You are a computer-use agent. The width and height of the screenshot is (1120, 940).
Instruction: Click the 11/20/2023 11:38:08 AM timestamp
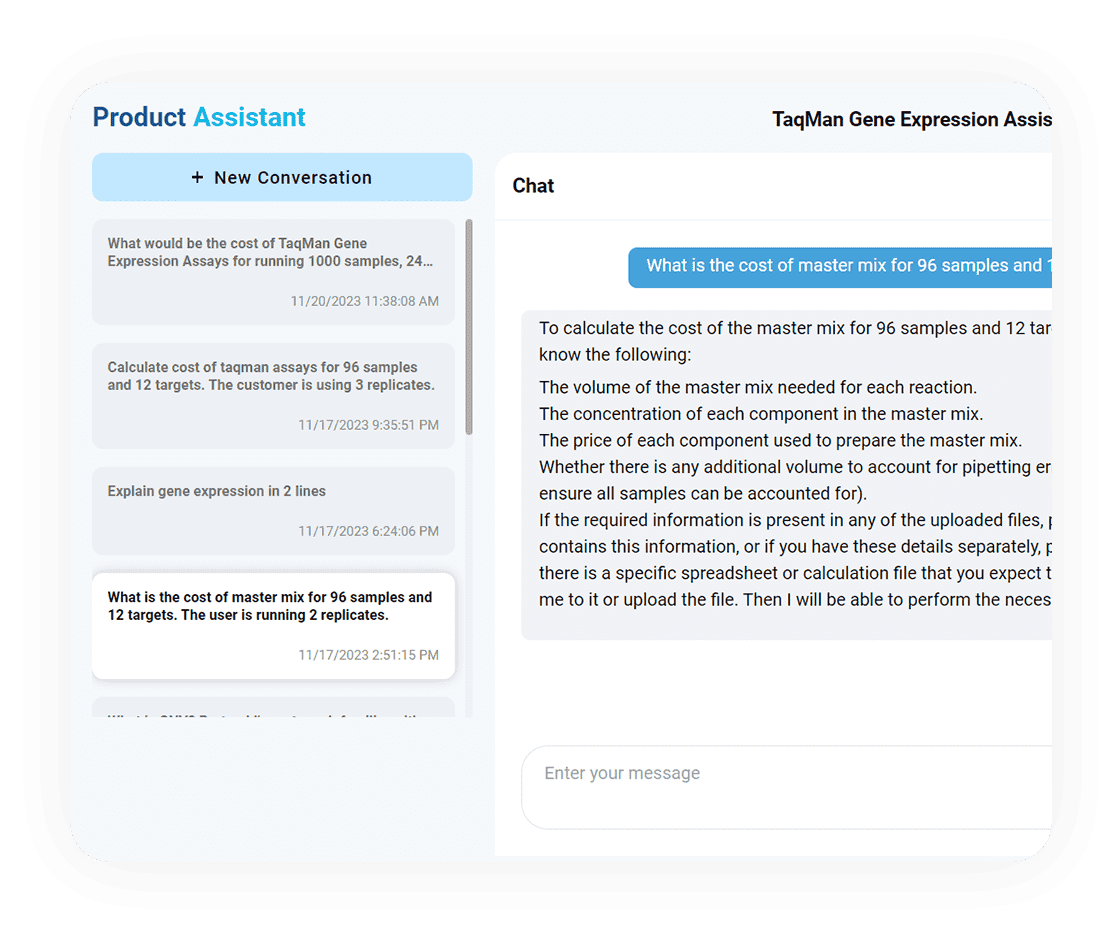364,301
